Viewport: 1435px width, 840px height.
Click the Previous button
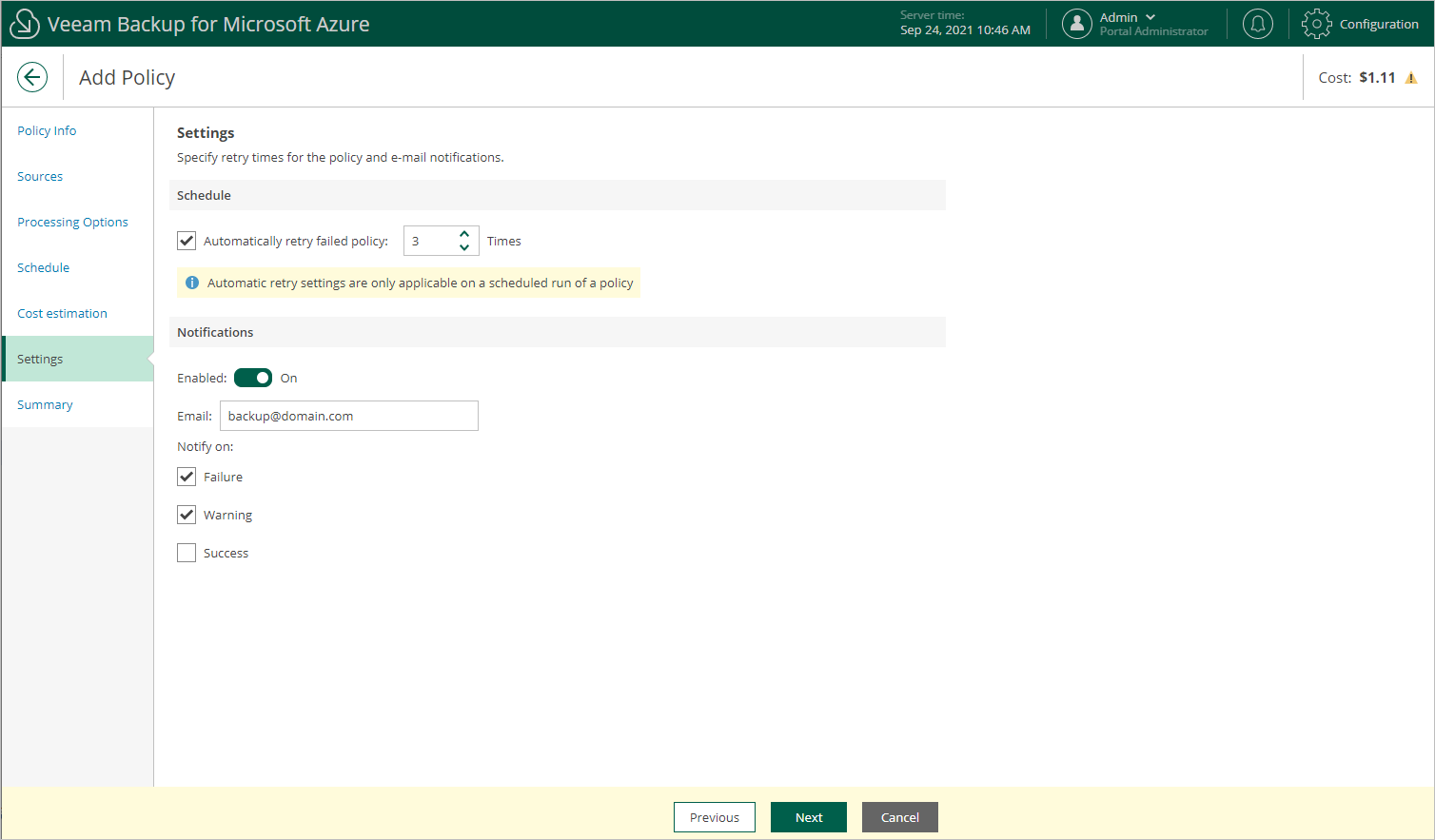[x=715, y=817]
